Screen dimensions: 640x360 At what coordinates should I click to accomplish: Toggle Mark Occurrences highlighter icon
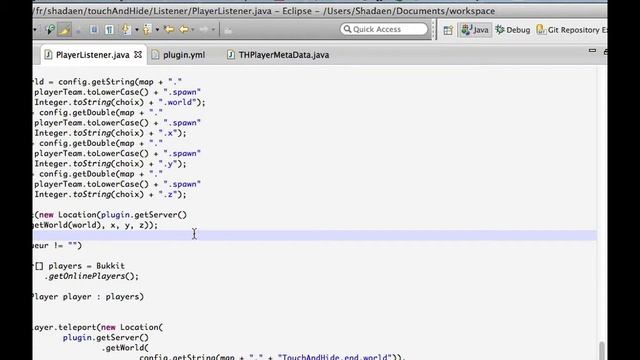coord(64,29)
